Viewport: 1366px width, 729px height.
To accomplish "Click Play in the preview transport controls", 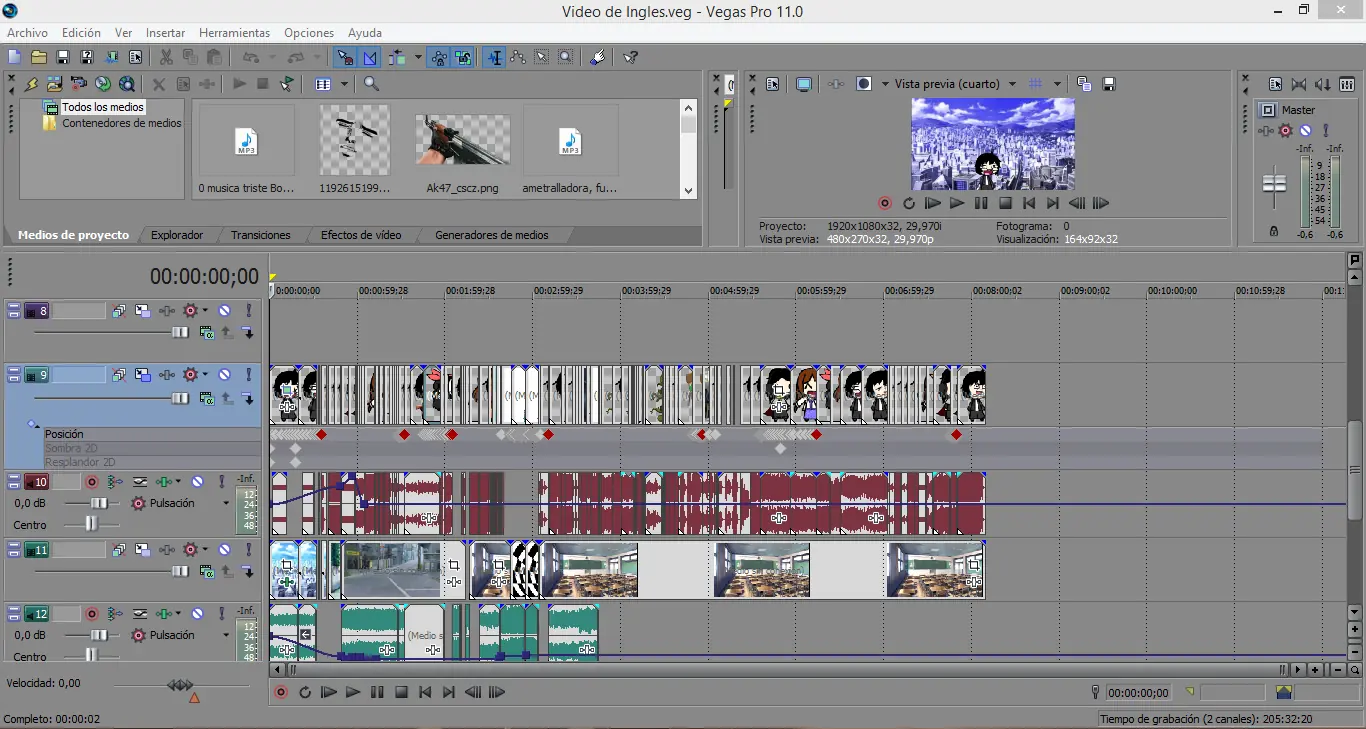I will (x=956, y=203).
